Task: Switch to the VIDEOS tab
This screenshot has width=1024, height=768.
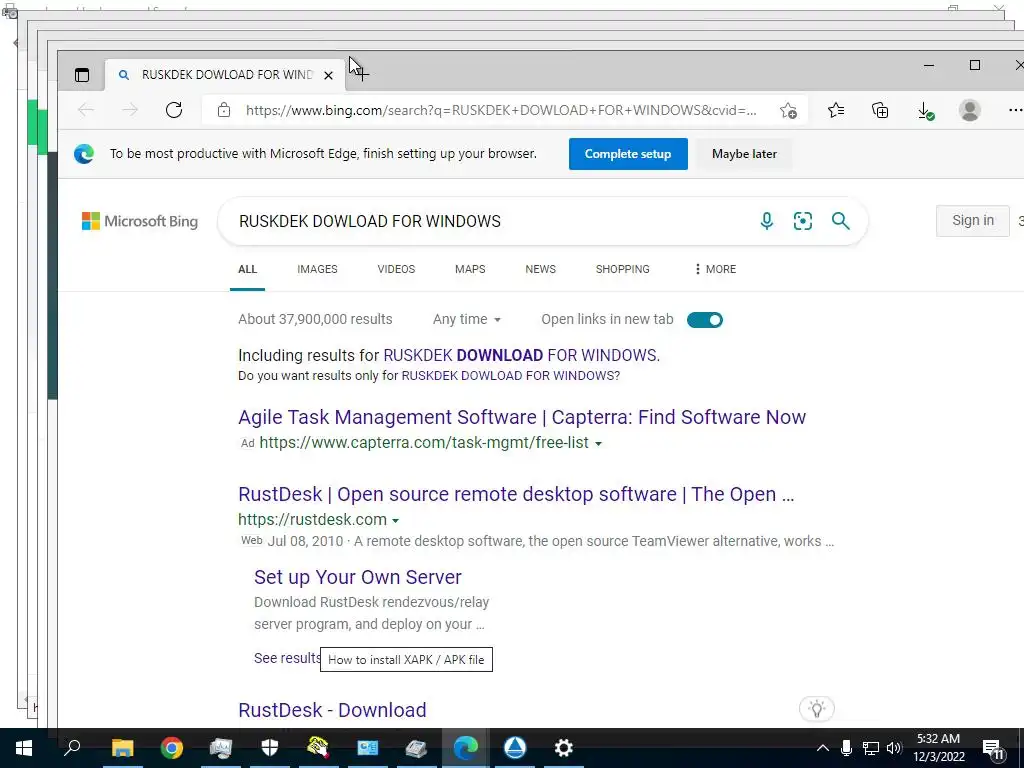Action: point(396,269)
